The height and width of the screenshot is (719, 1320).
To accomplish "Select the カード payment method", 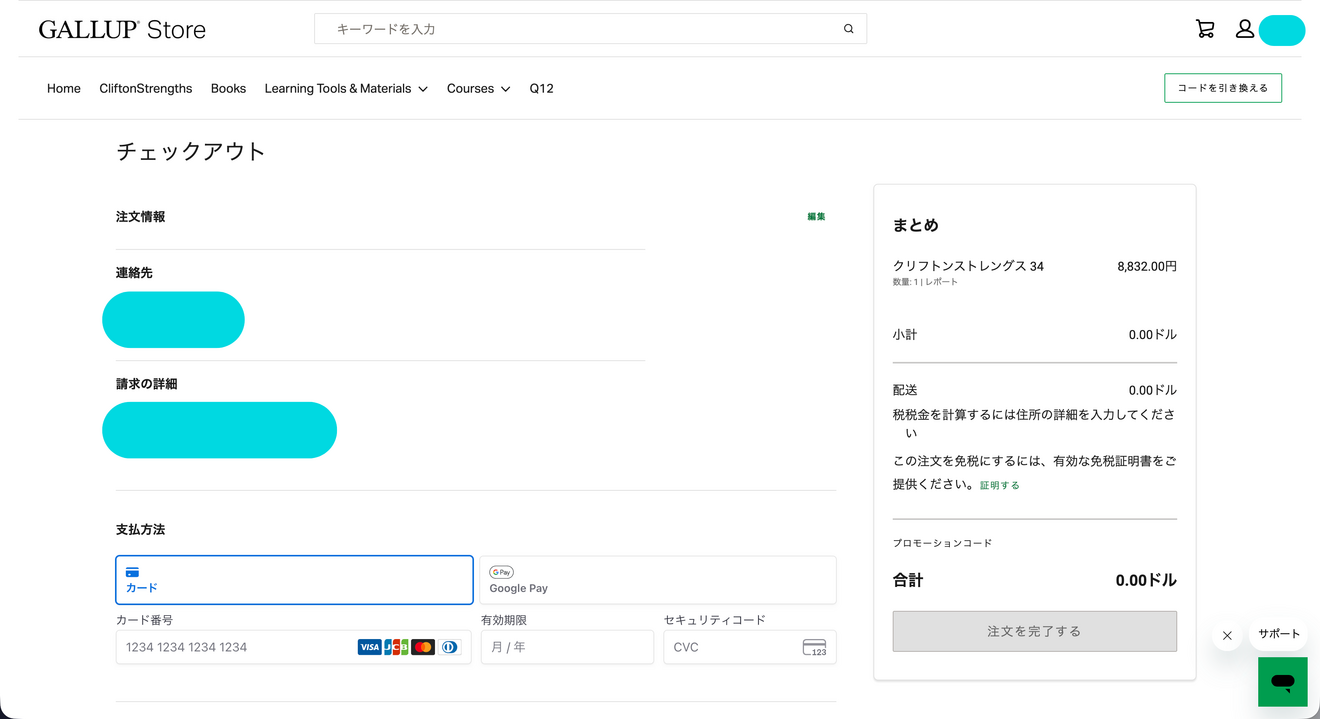I will tap(294, 580).
